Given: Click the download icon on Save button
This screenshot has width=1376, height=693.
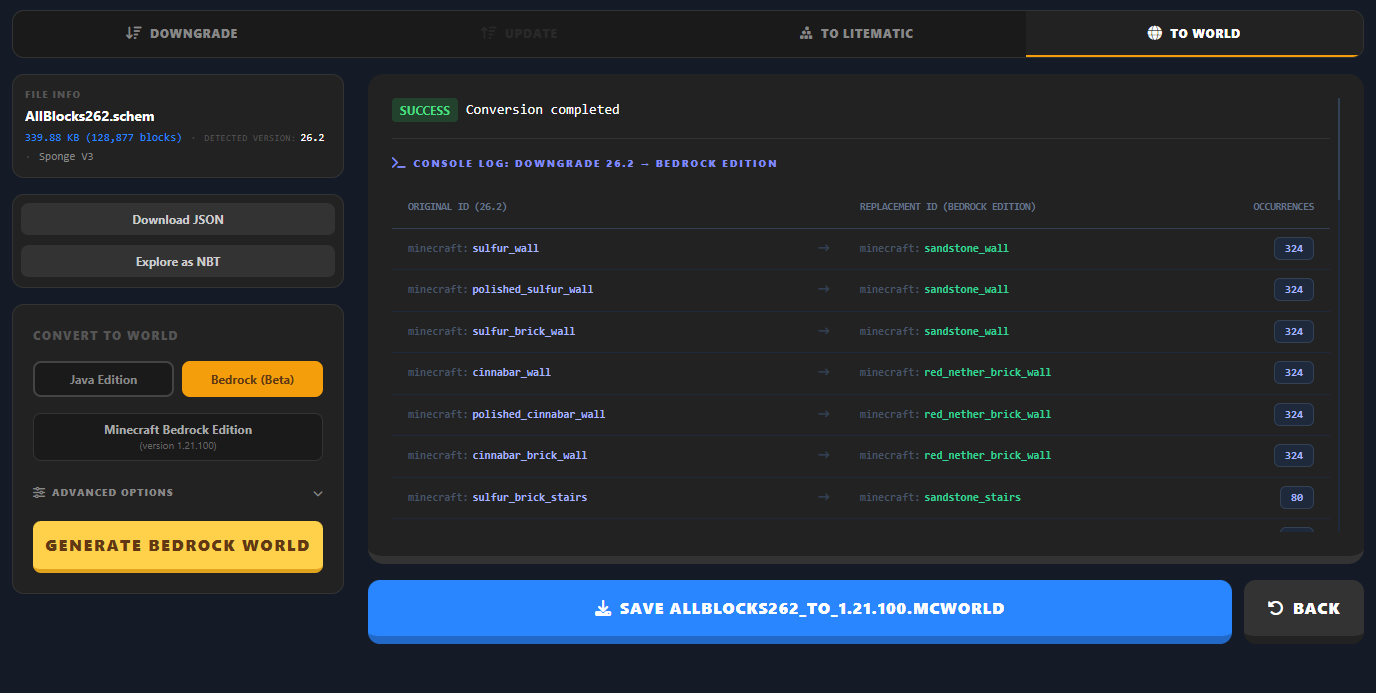Looking at the screenshot, I should [603, 608].
